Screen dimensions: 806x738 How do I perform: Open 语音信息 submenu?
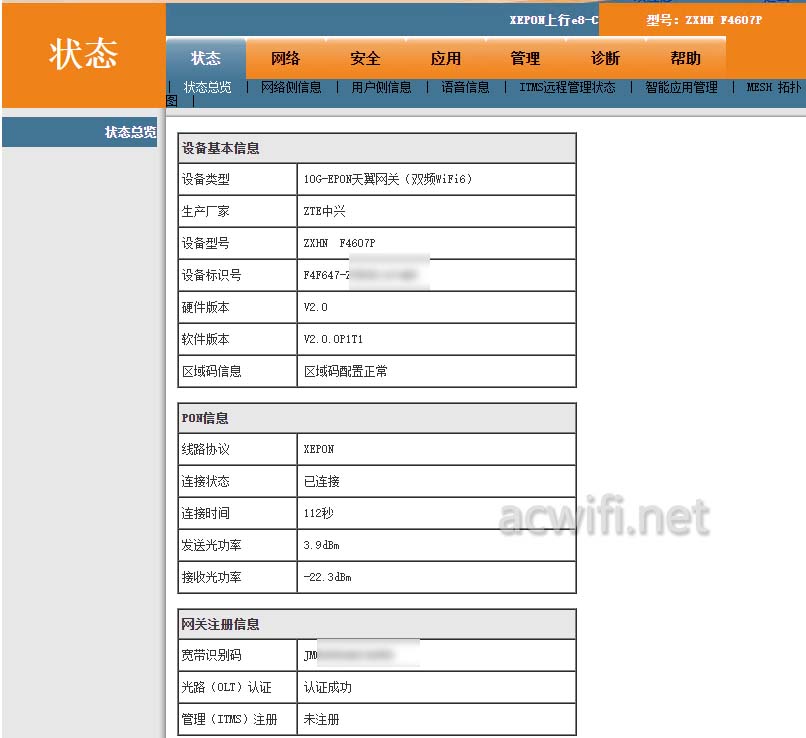(465, 87)
